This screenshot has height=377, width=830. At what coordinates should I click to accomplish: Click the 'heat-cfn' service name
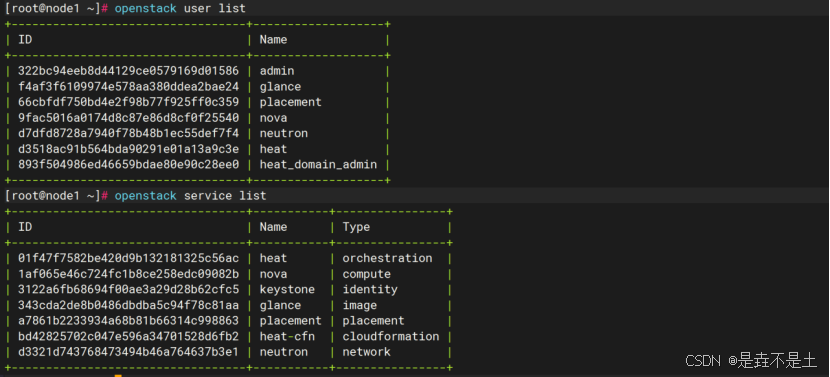coord(287,336)
